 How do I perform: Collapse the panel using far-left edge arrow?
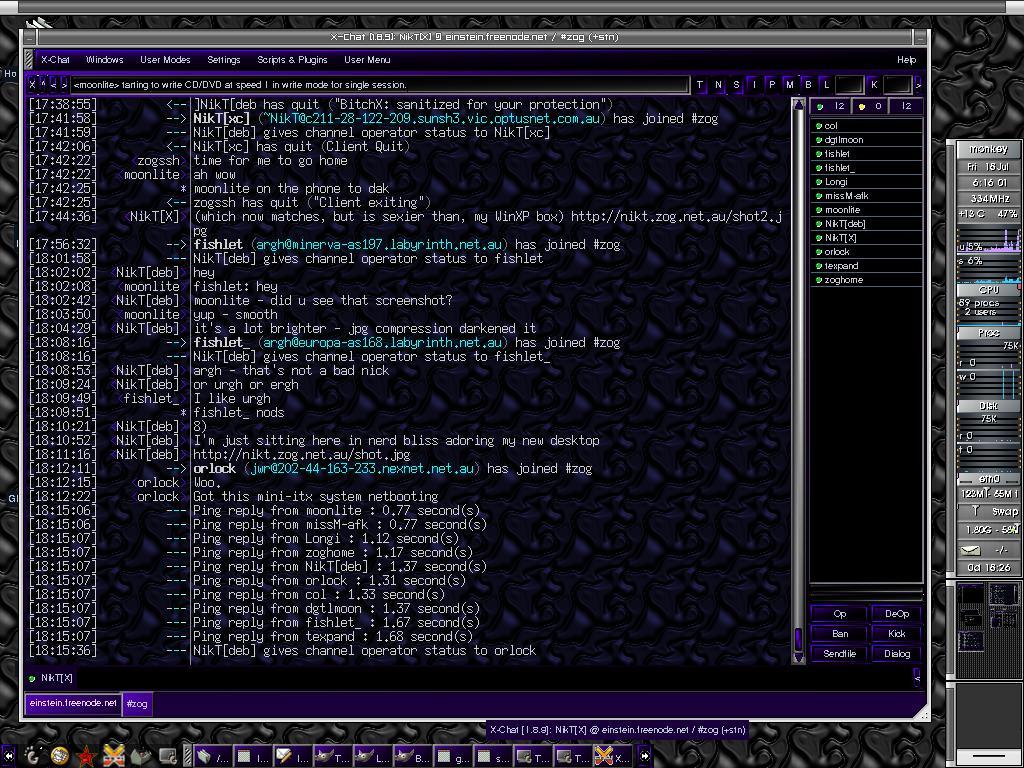point(8,756)
